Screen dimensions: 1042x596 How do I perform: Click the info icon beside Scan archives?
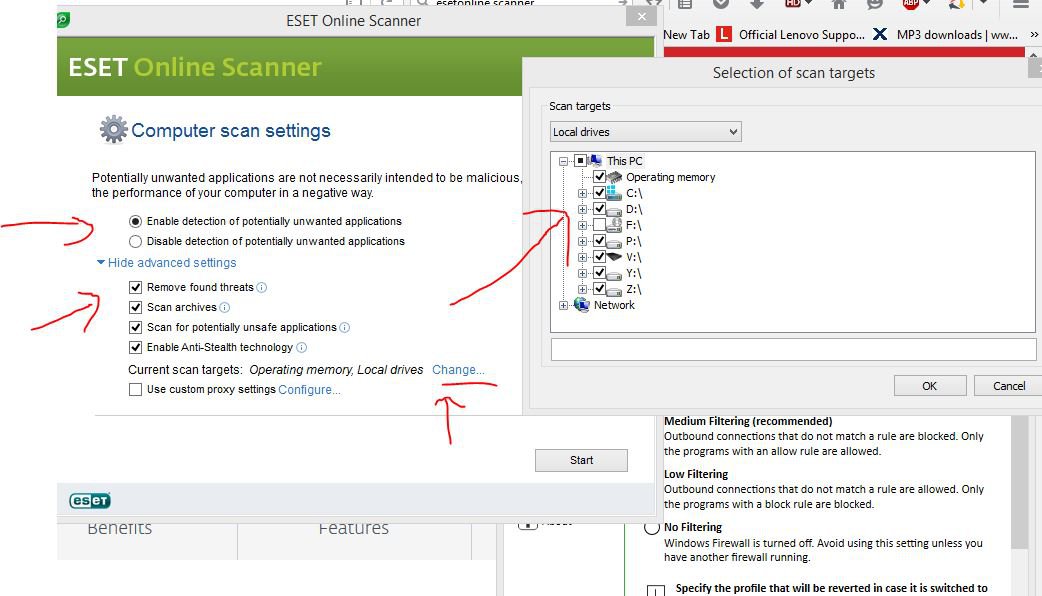coord(225,308)
